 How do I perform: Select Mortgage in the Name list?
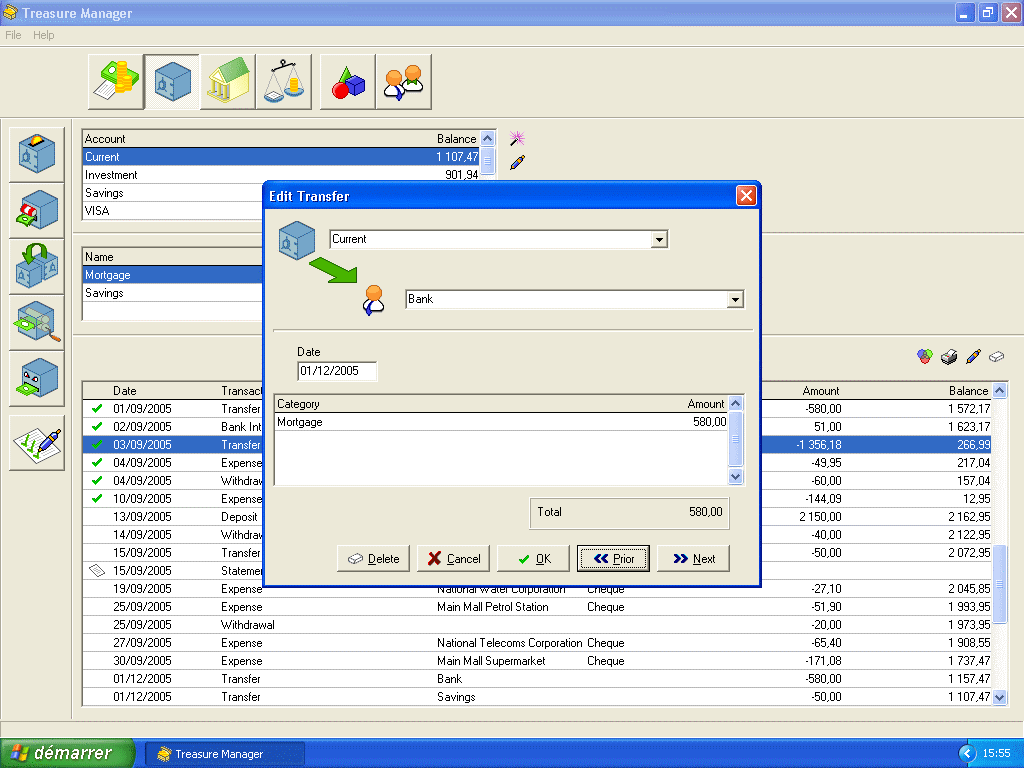coord(173,275)
